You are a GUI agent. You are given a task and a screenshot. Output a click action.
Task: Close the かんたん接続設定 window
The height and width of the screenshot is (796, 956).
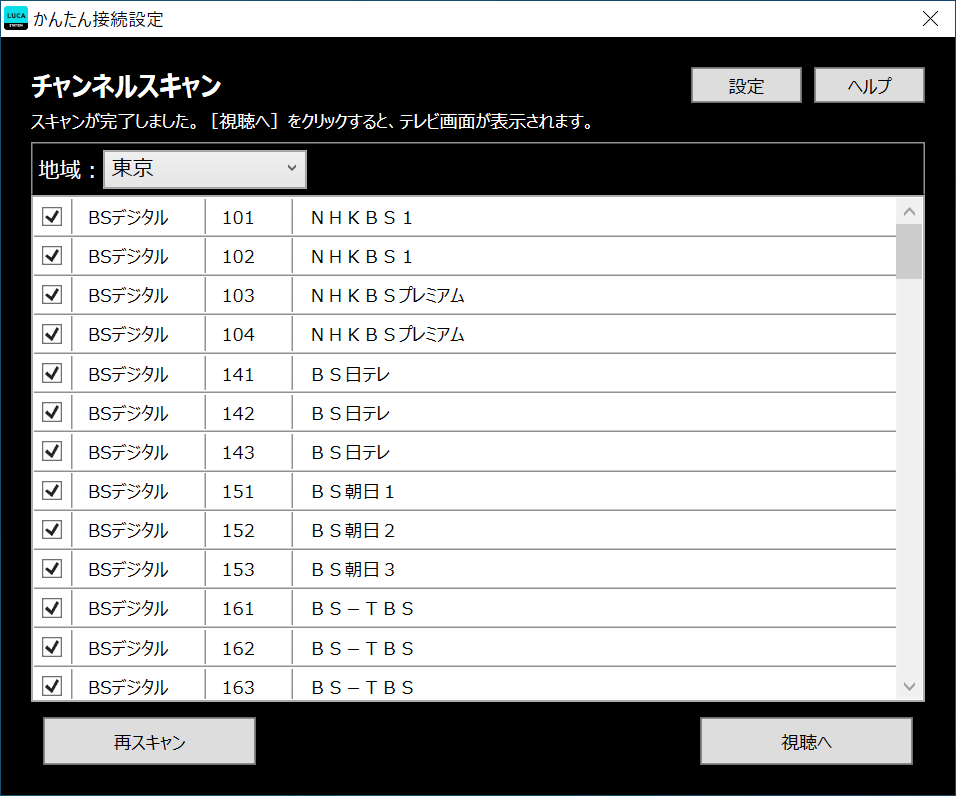click(x=930, y=19)
